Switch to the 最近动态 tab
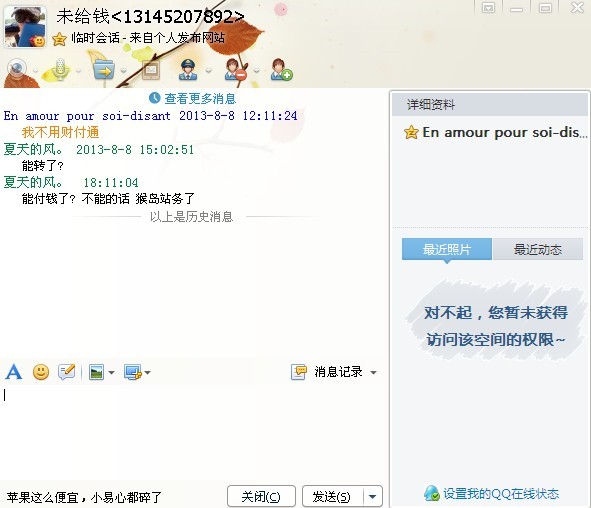This screenshot has height=508, width=591. pyautogui.click(x=538, y=249)
